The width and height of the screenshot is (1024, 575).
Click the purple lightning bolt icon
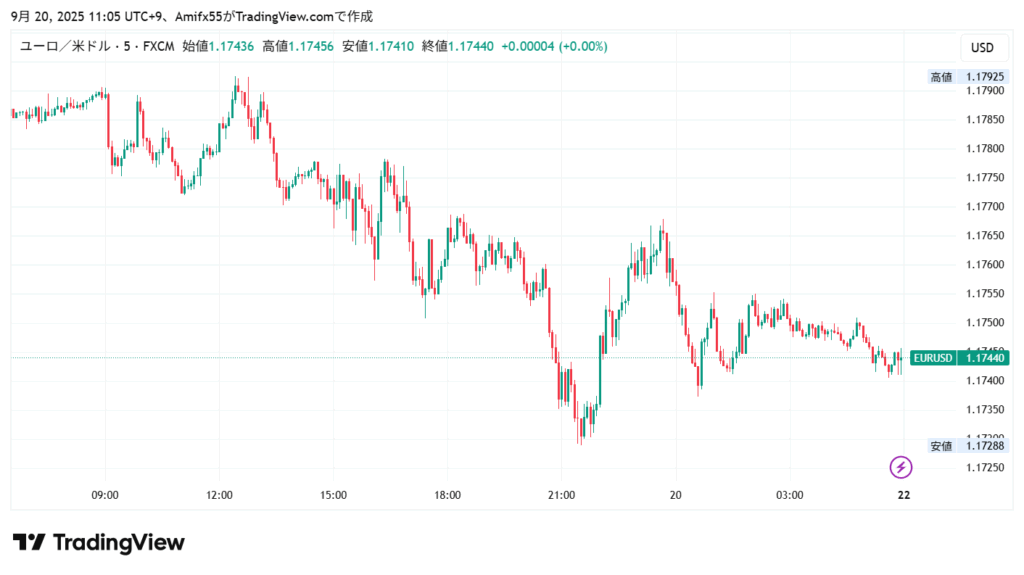pos(901,466)
